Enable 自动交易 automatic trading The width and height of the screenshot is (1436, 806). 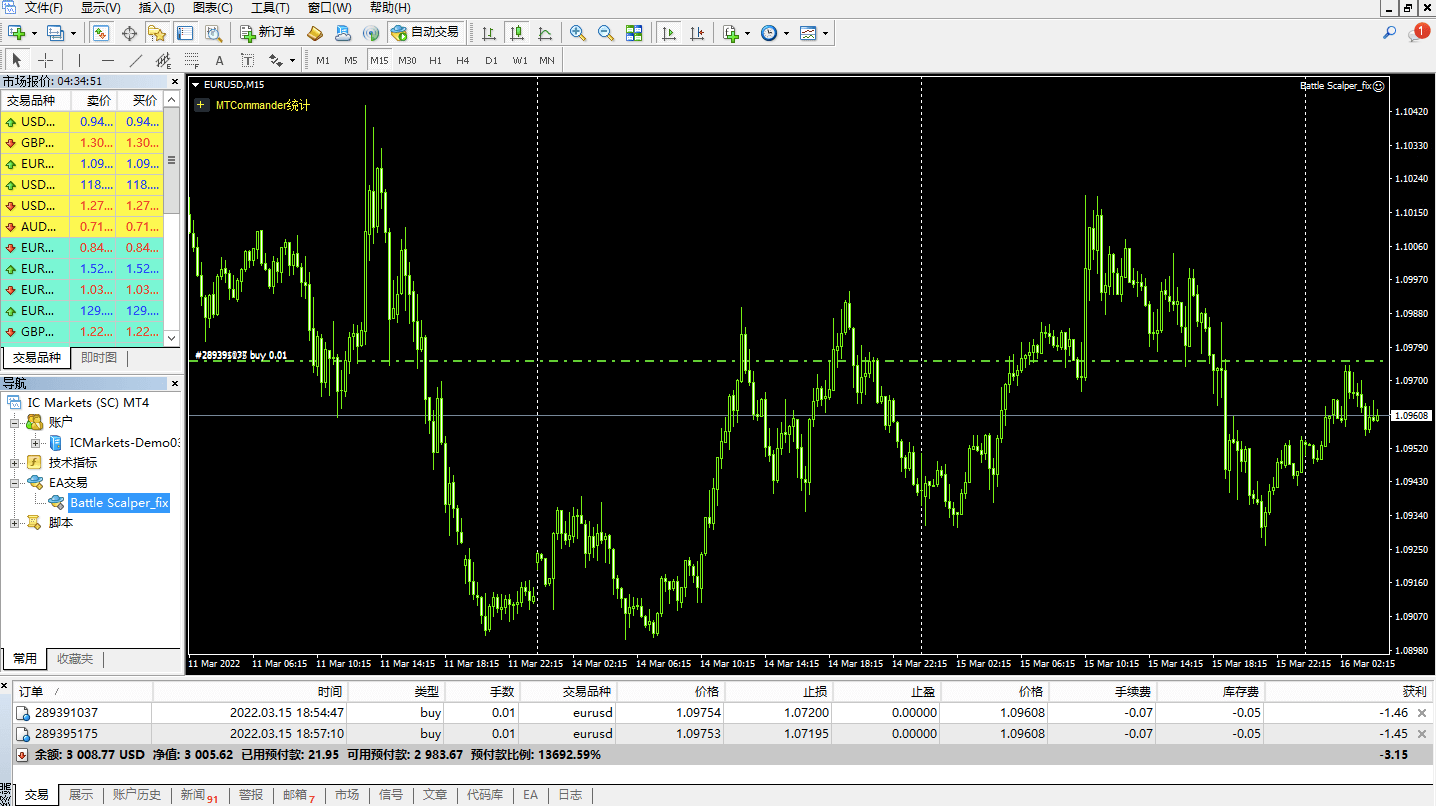pos(425,32)
